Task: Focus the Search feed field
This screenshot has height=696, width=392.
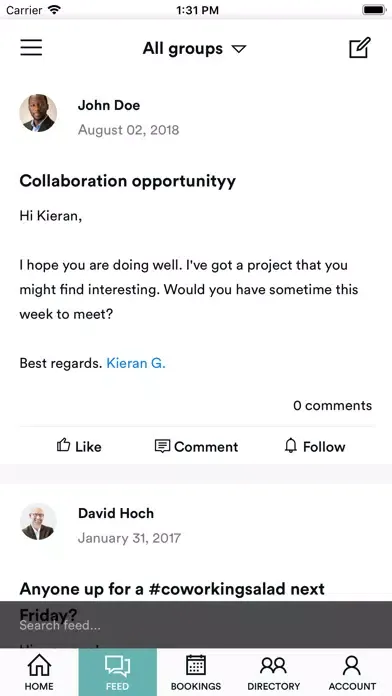Action: pyautogui.click(x=196, y=625)
